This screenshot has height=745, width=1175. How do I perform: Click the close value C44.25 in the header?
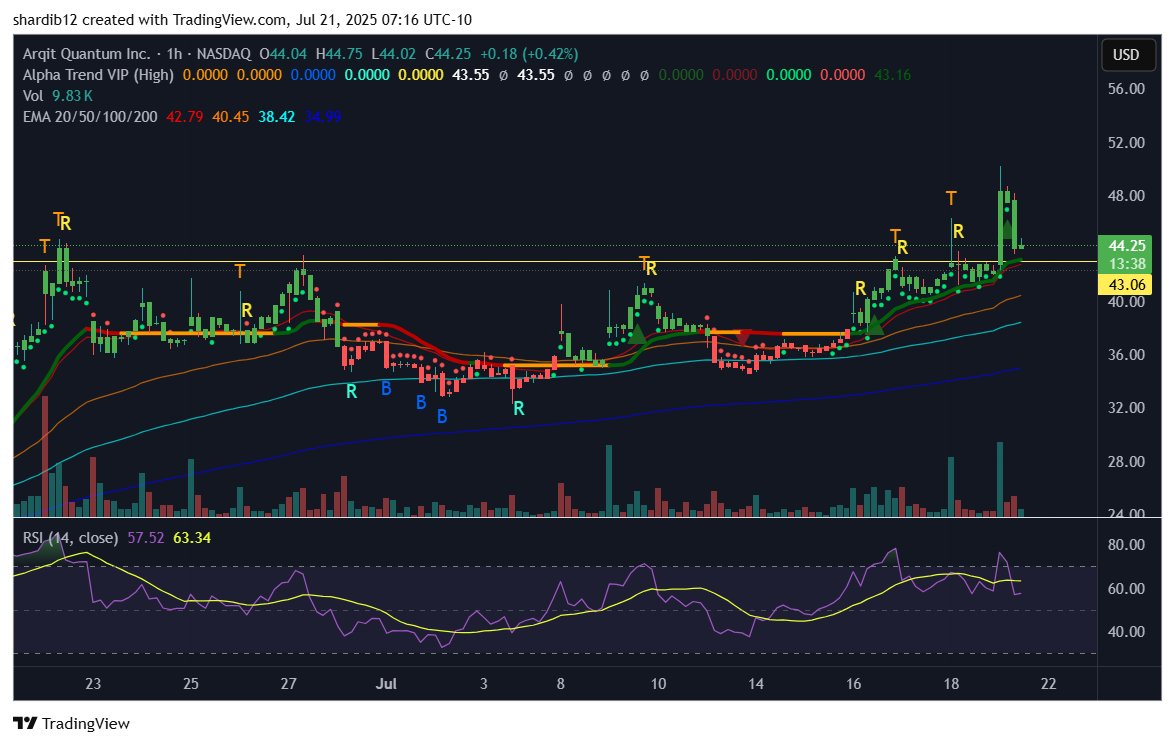pos(448,54)
